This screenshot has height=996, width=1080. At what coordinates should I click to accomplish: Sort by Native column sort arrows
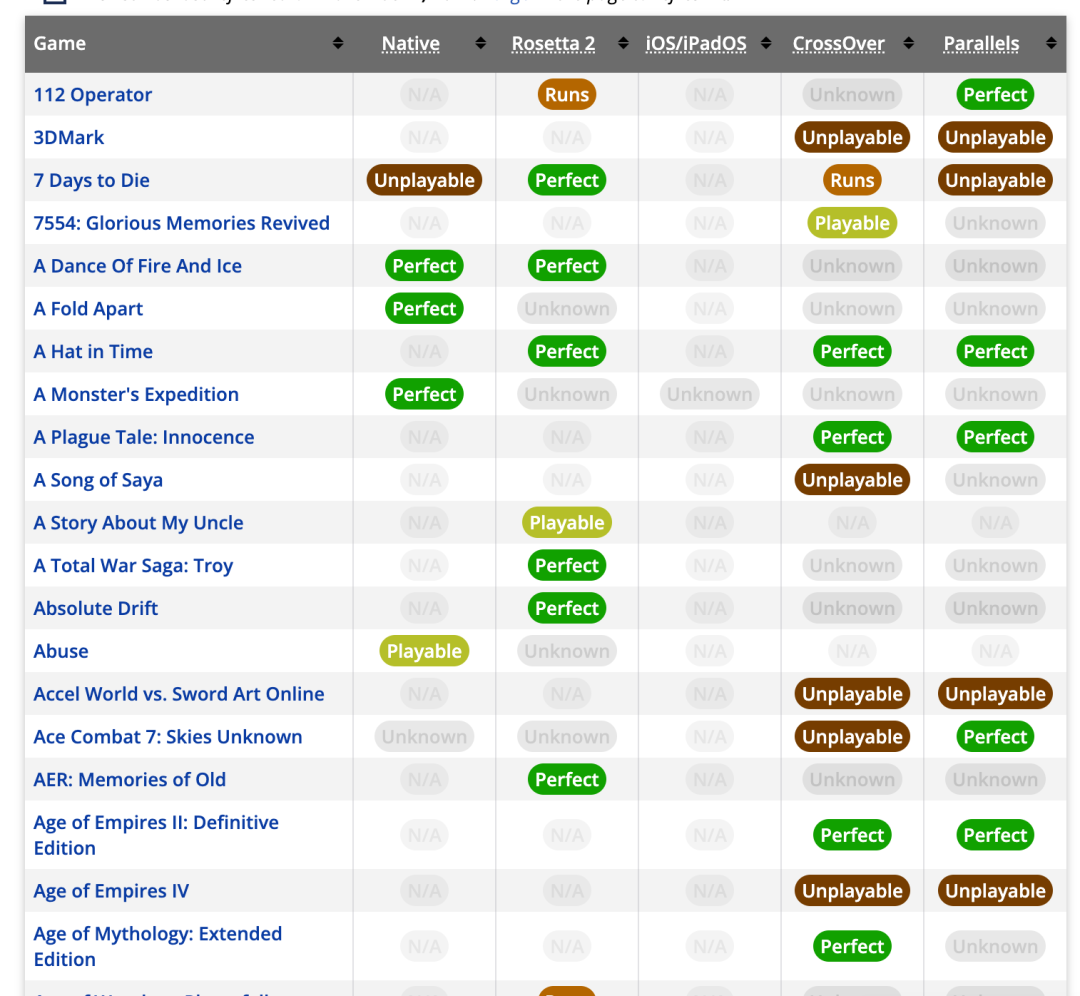point(481,43)
